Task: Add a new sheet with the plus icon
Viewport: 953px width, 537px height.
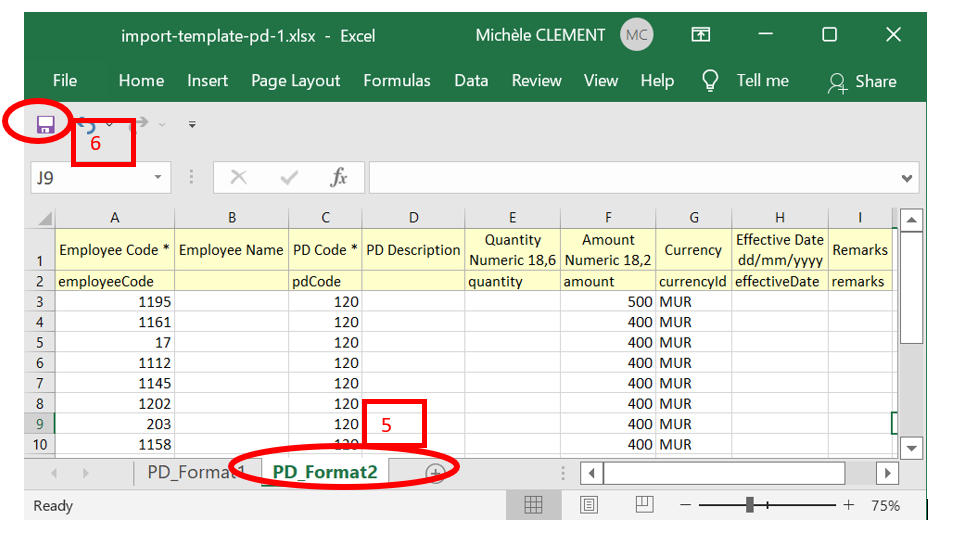Action: 435,473
